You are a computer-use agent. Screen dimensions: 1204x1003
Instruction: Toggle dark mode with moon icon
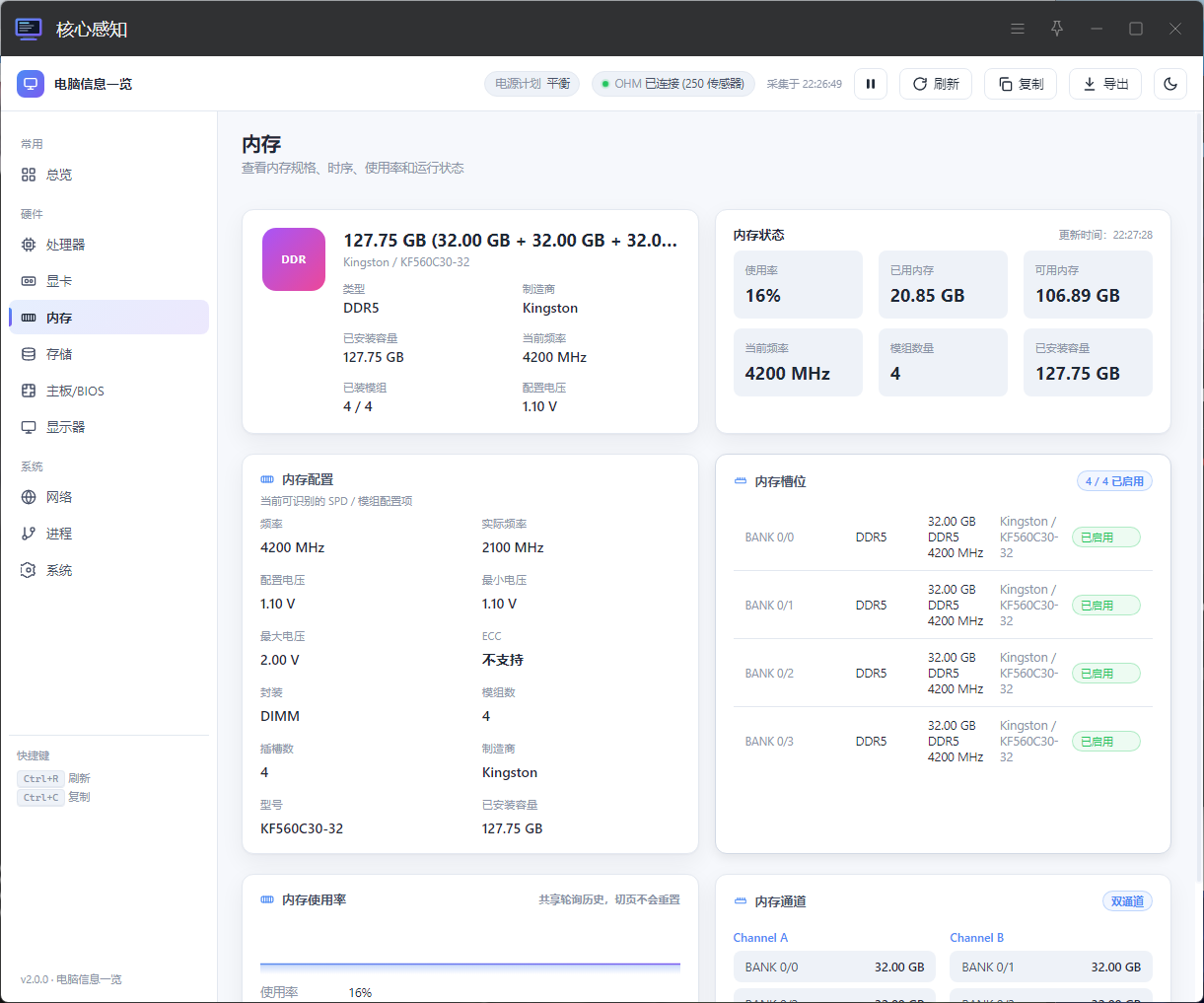point(1170,84)
